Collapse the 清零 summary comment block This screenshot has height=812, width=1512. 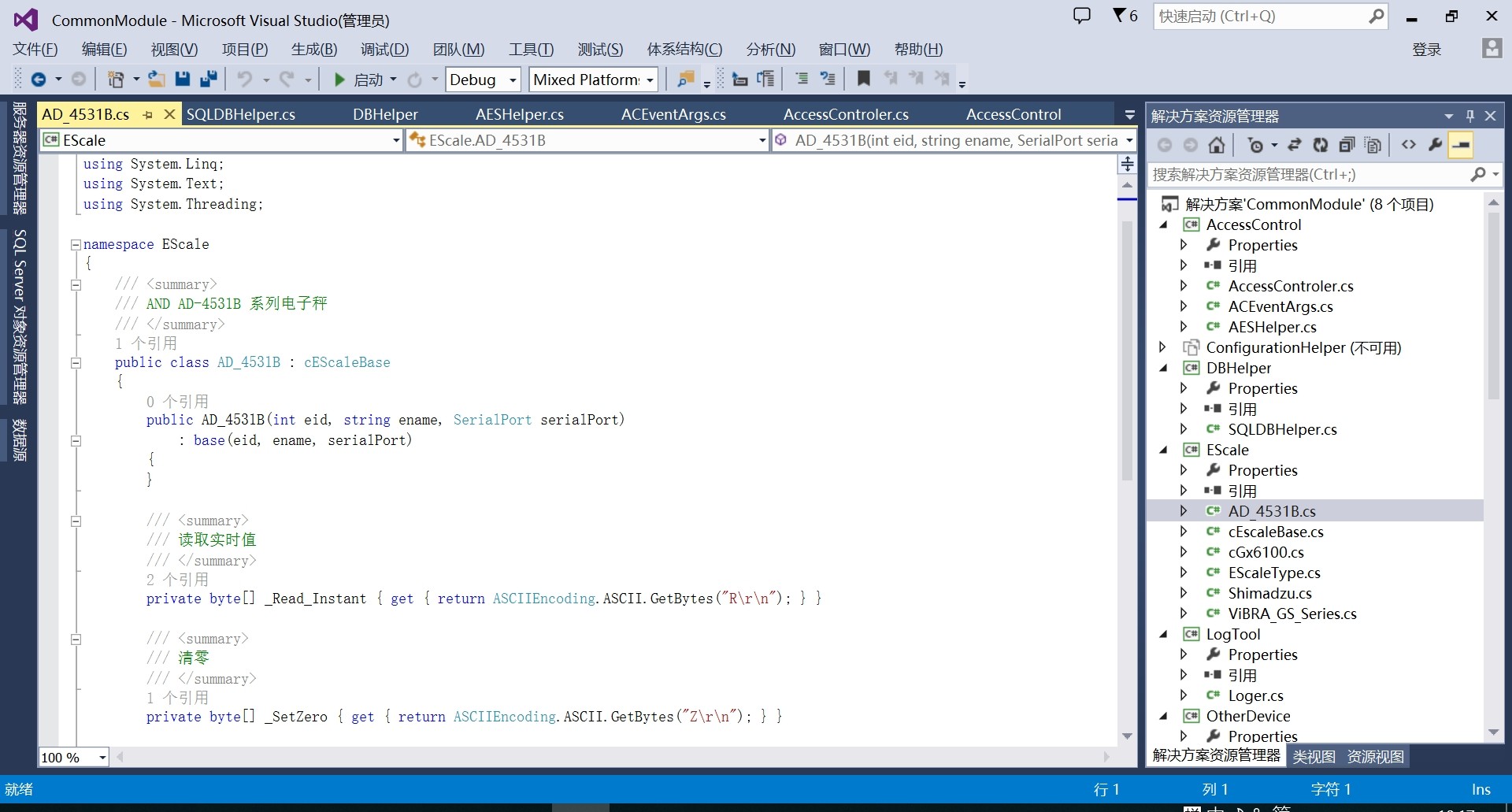click(x=76, y=640)
